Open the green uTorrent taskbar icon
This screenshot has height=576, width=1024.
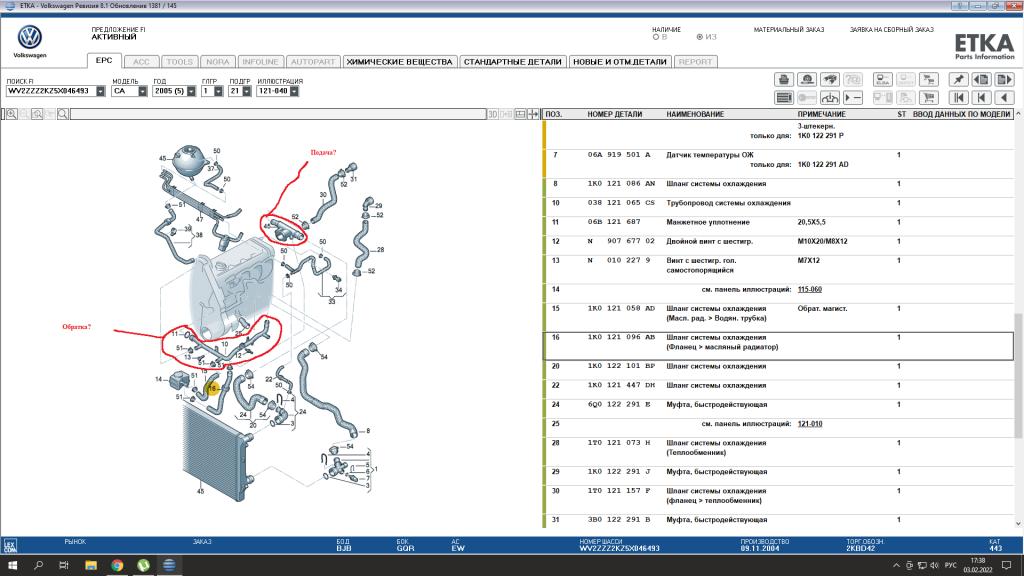(143, 565)
